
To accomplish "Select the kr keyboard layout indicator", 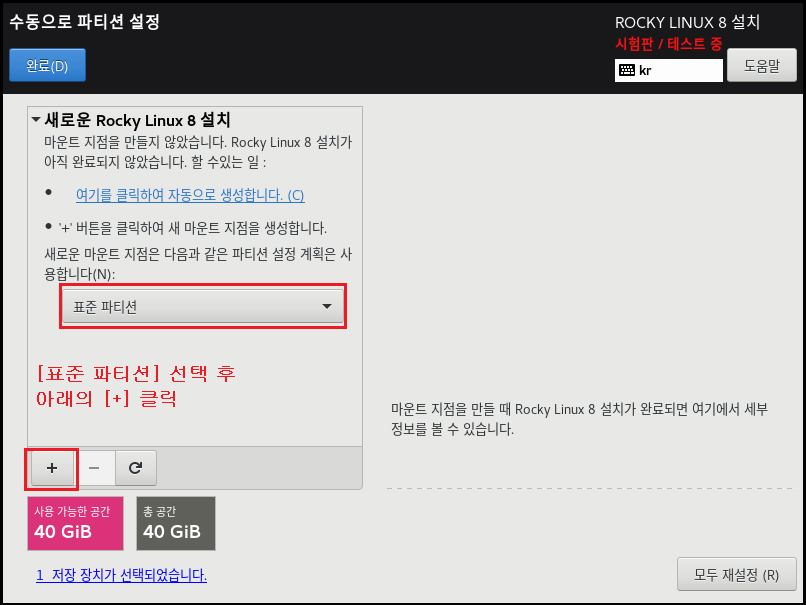I will coord(669,70).
